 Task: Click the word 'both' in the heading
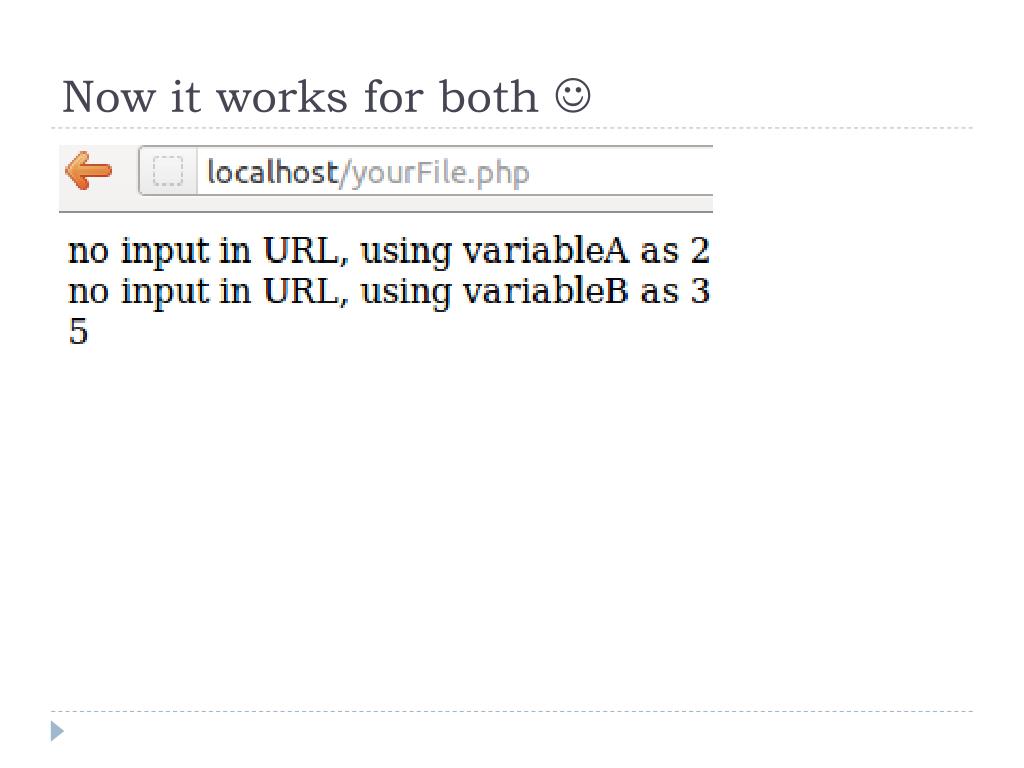coord(488,97)
